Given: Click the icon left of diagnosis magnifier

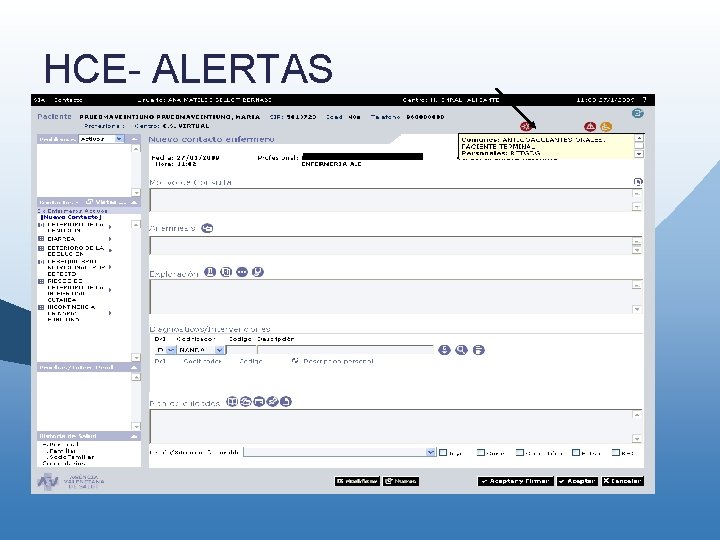Looking at the screenshot, I should click(444, 350).
